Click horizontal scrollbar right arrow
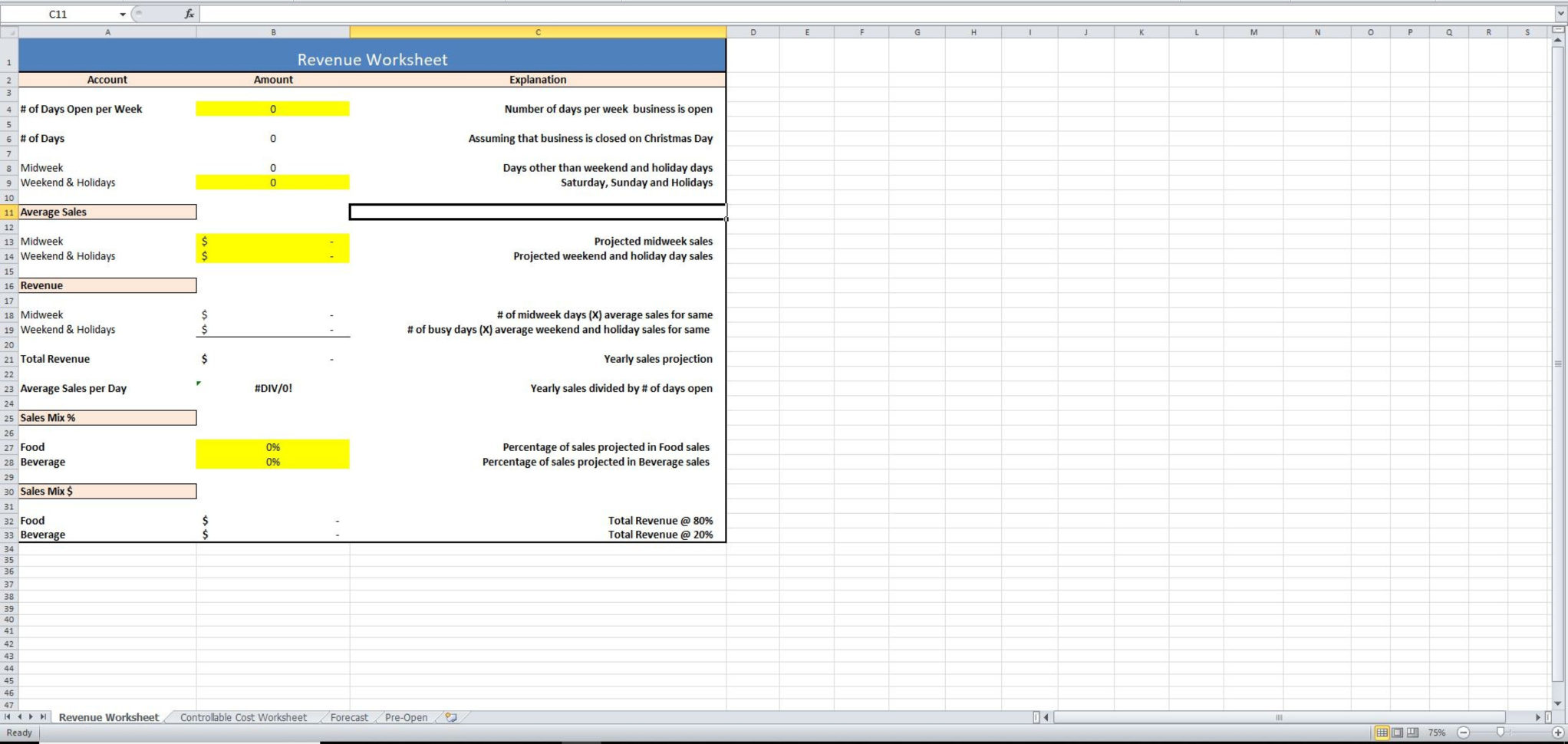Viewport: 1568px width, 744px height. click(x=1538, y=717)
